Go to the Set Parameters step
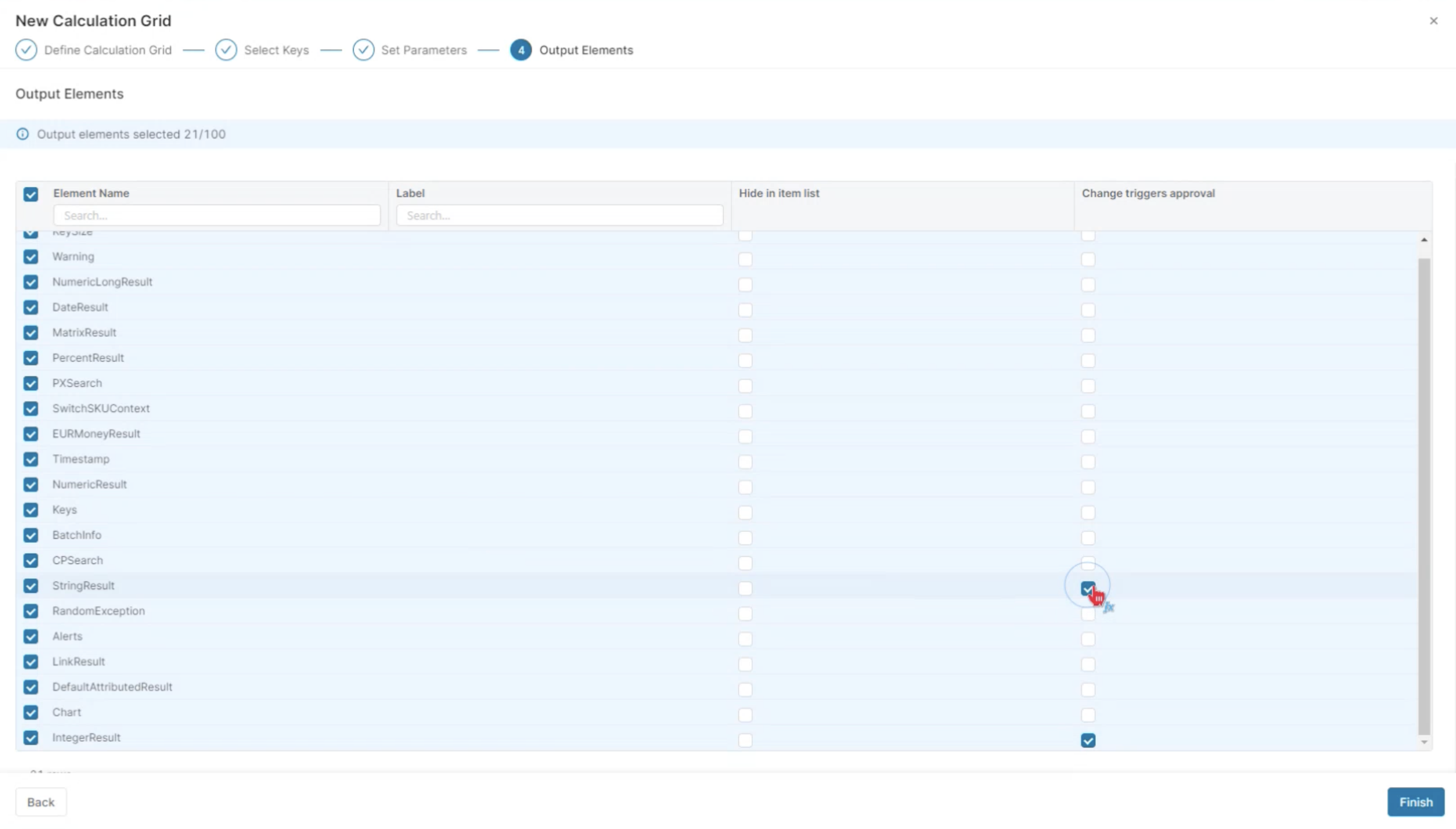Viewport: 1456px width, 829px height. pyautogui.click(x=423, y=50)
